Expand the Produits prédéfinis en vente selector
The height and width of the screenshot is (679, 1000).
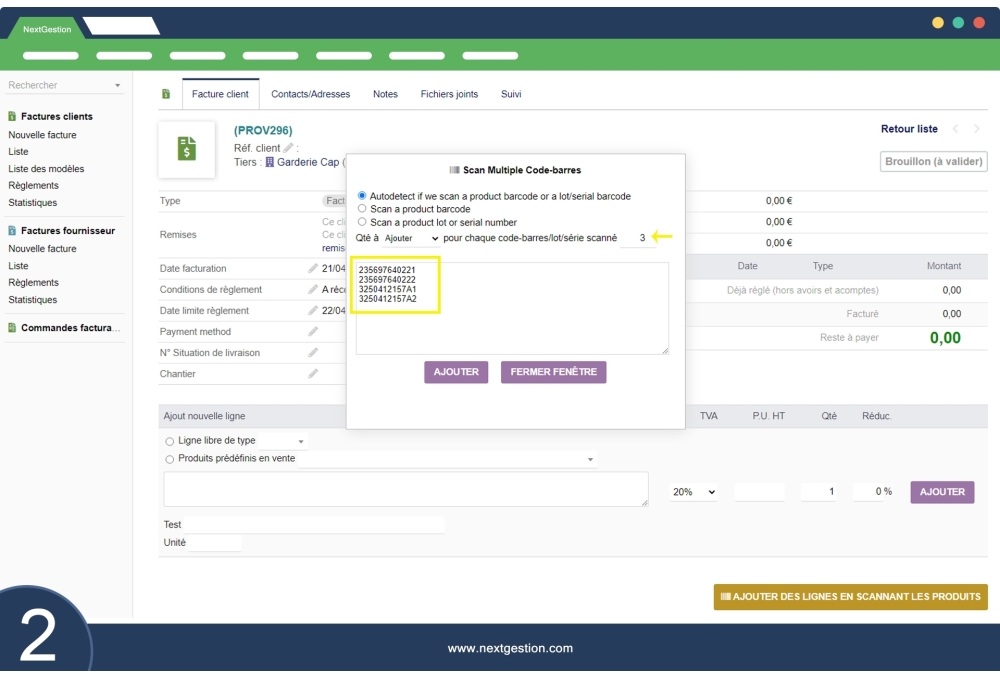click(447, 459)
